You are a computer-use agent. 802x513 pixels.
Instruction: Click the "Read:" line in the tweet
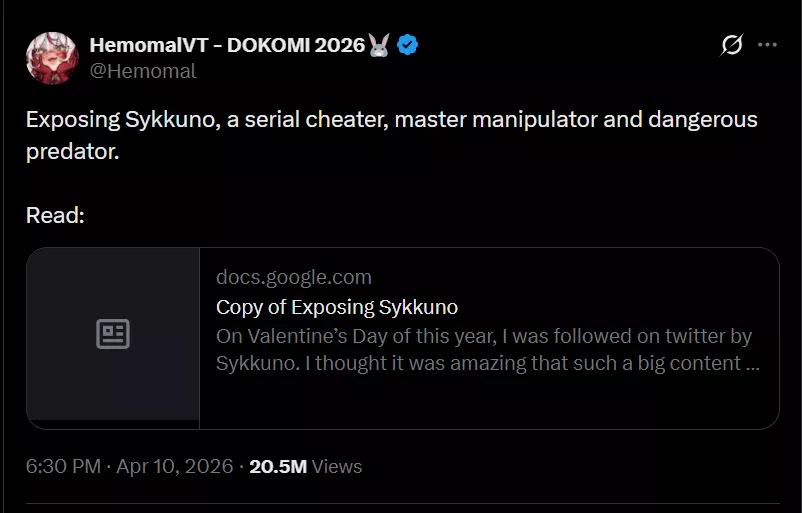click(x=55, y=215)
